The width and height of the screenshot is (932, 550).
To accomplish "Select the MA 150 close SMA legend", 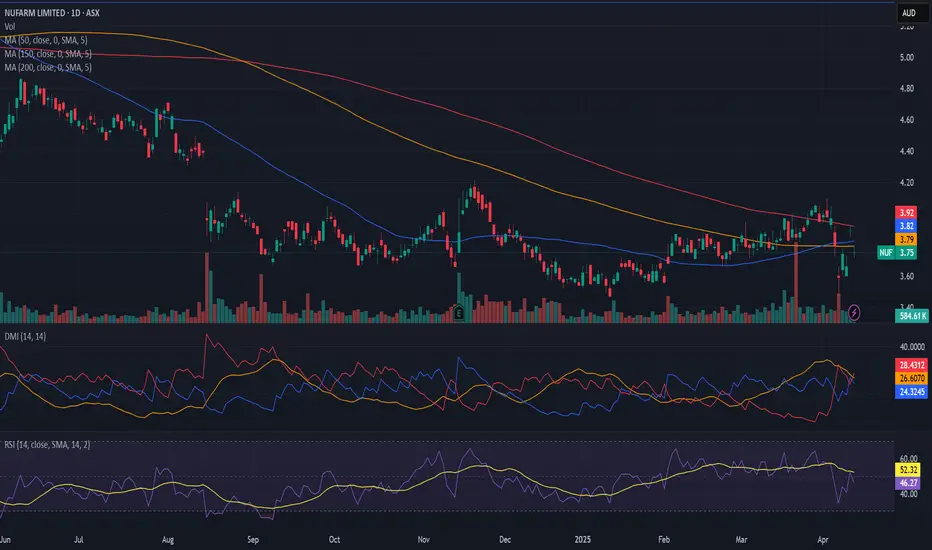I will point(48,54).
